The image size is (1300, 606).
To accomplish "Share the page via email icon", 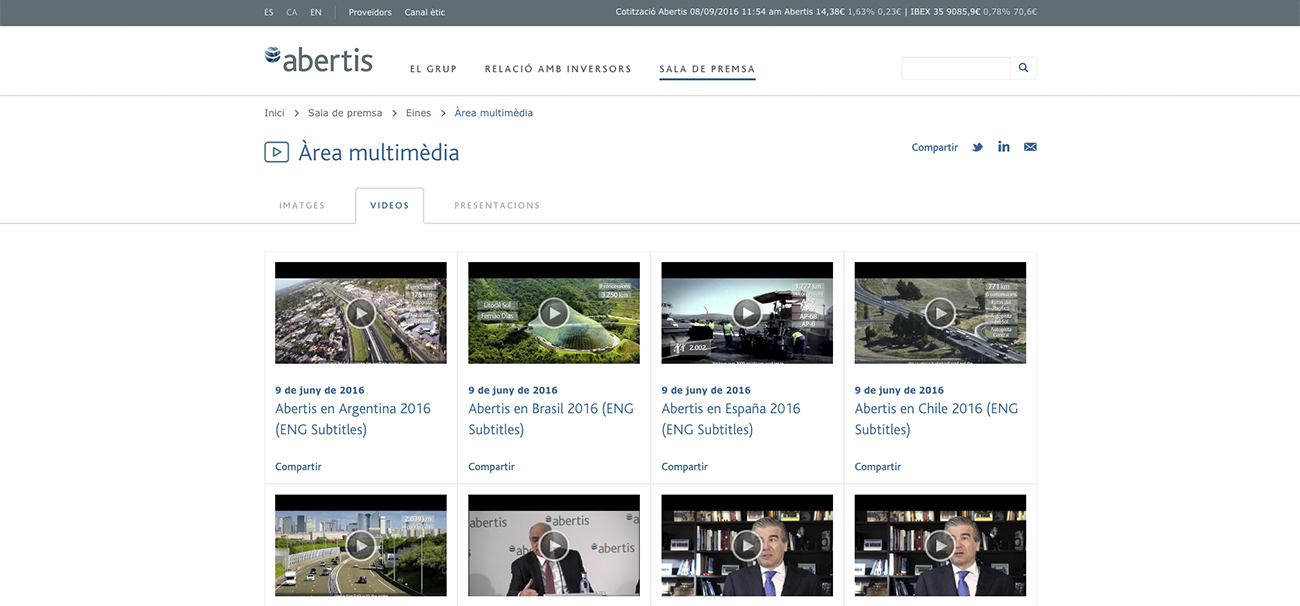I will (1030, 147).
